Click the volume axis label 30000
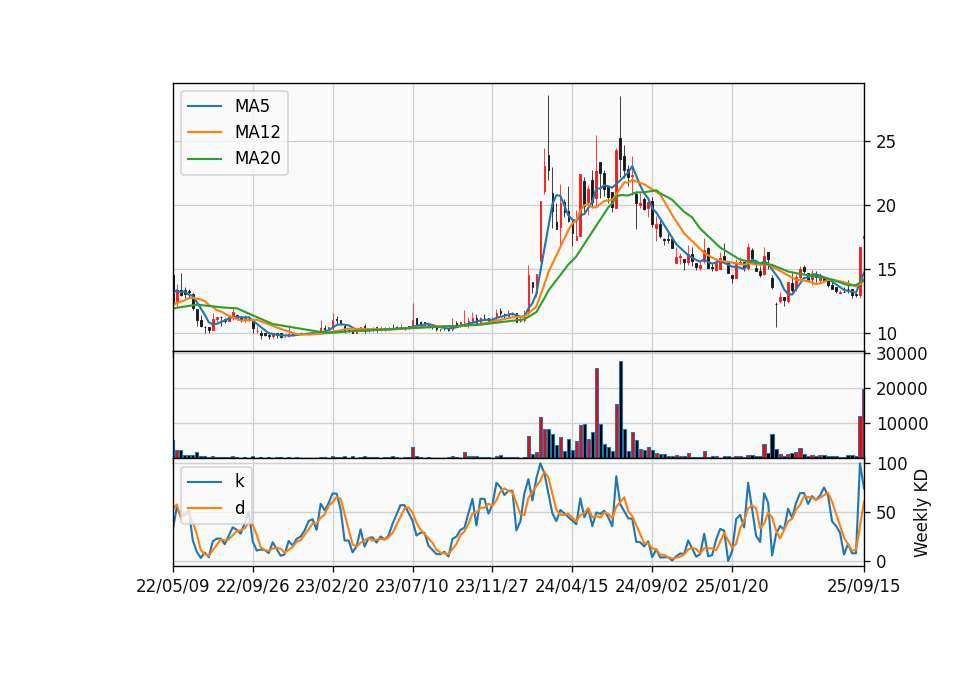This screenshot has height=690, width=960. [902, 354]
